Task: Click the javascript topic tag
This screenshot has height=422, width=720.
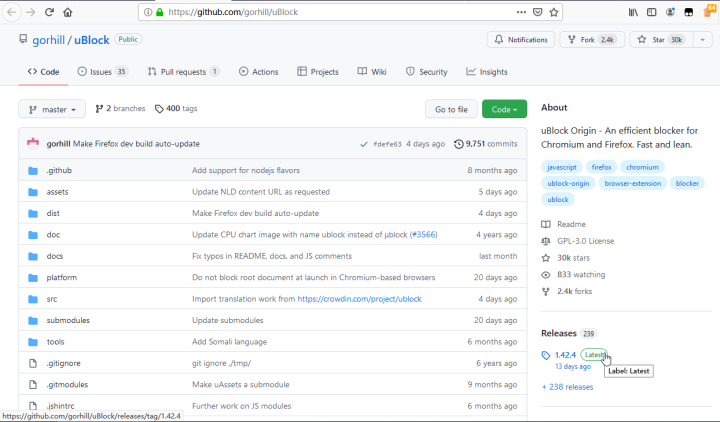Action: pos(562,167)
